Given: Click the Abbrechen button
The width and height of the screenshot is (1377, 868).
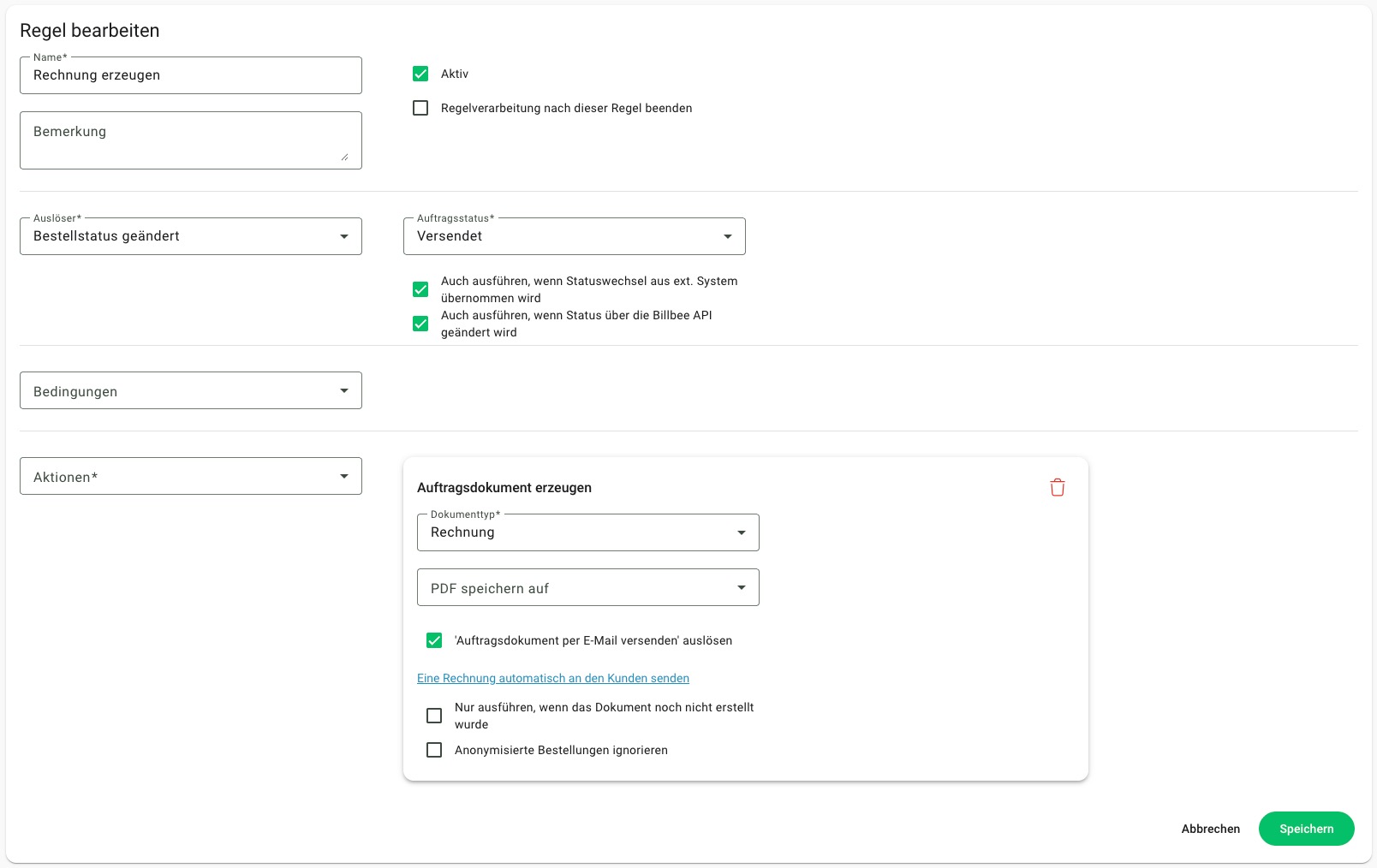Looking at the screenshot, I should 1211,829.
